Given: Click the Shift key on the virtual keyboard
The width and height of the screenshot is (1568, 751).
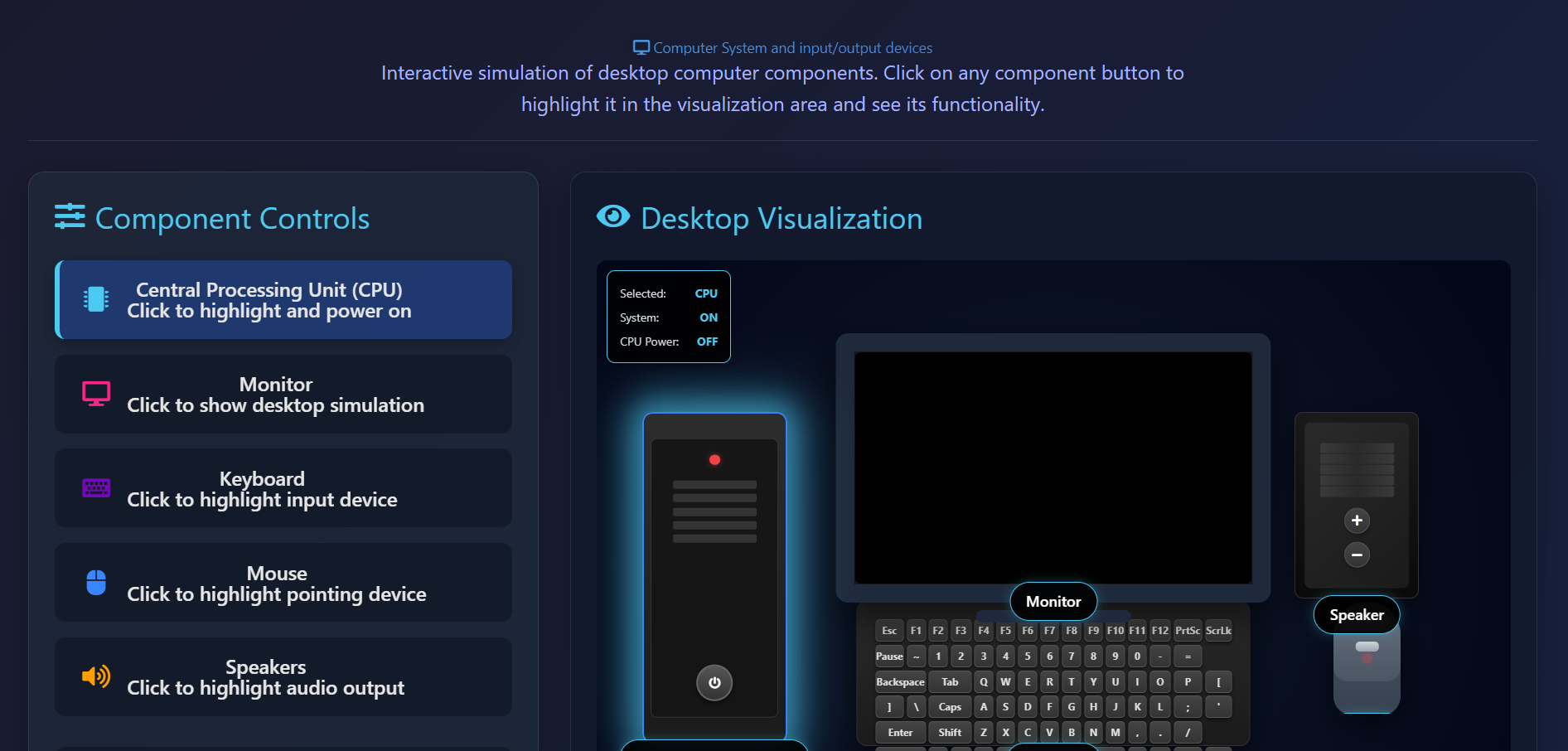Looking at the screenshot, I should coord(950,733).
